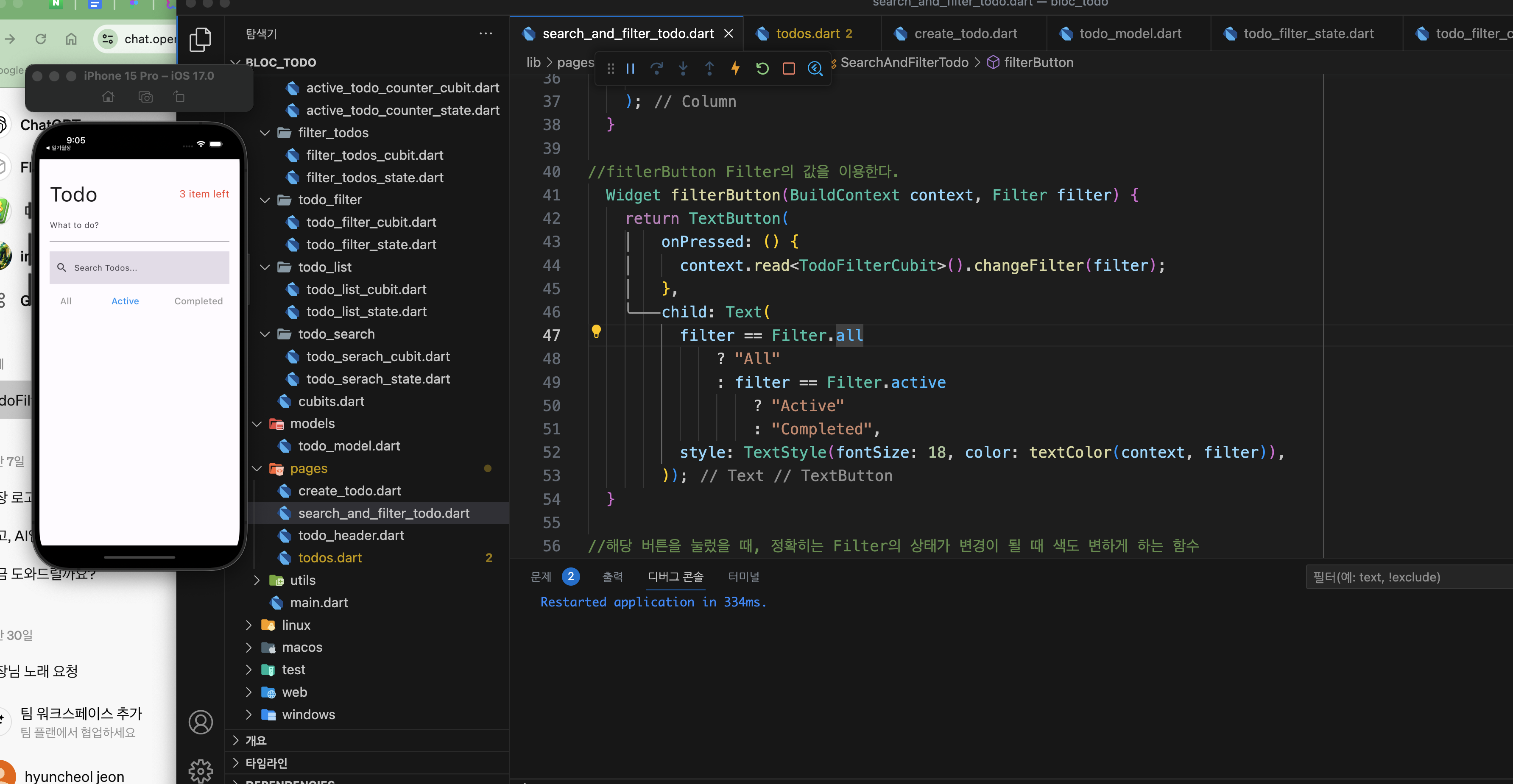Click the debug Step Over icon
Image resolution: width=1513 pixels, height=784 pixels.
[x=657, y=69]
